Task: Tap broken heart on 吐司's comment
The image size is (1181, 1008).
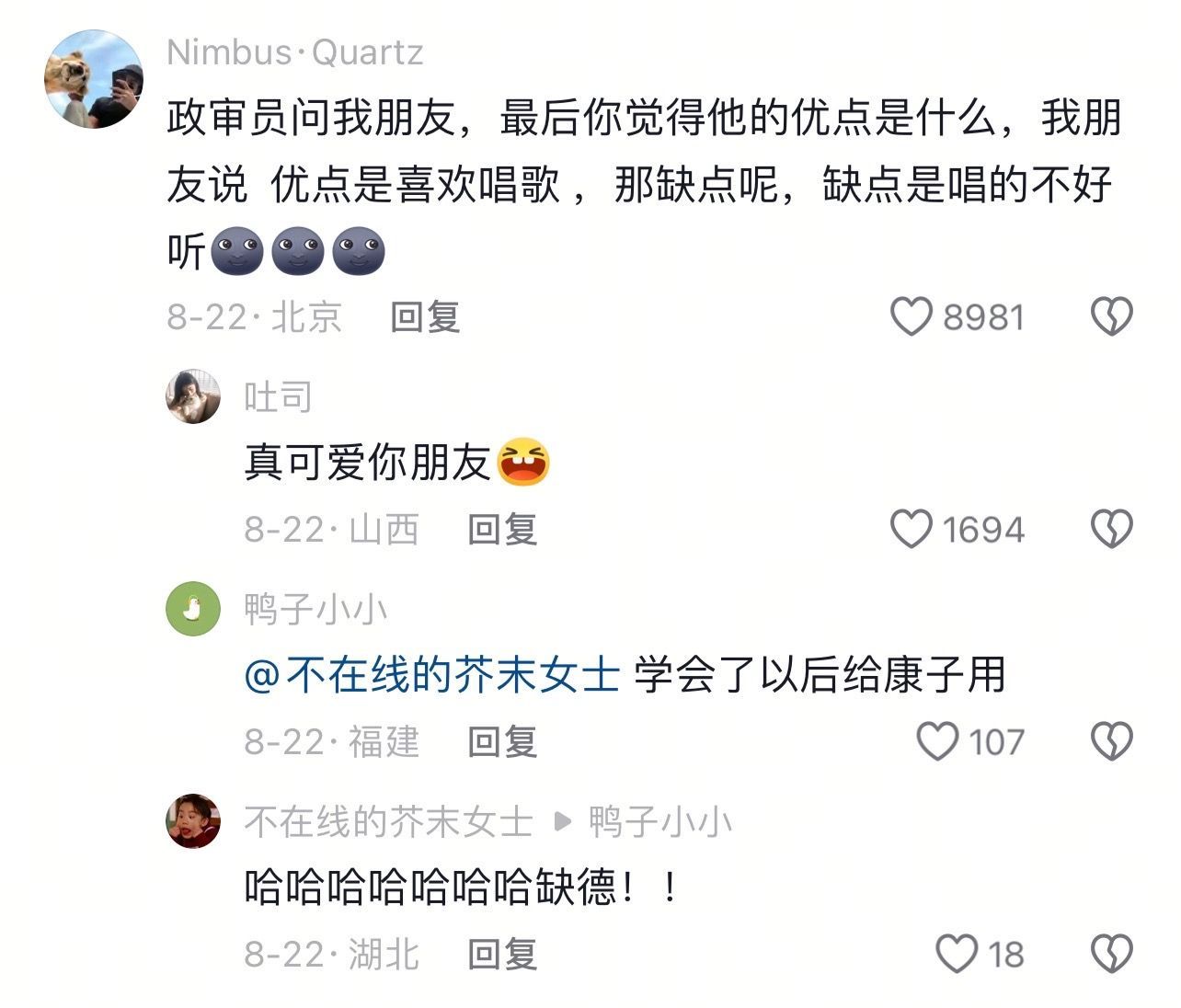Action: (x=1112, y=529)
